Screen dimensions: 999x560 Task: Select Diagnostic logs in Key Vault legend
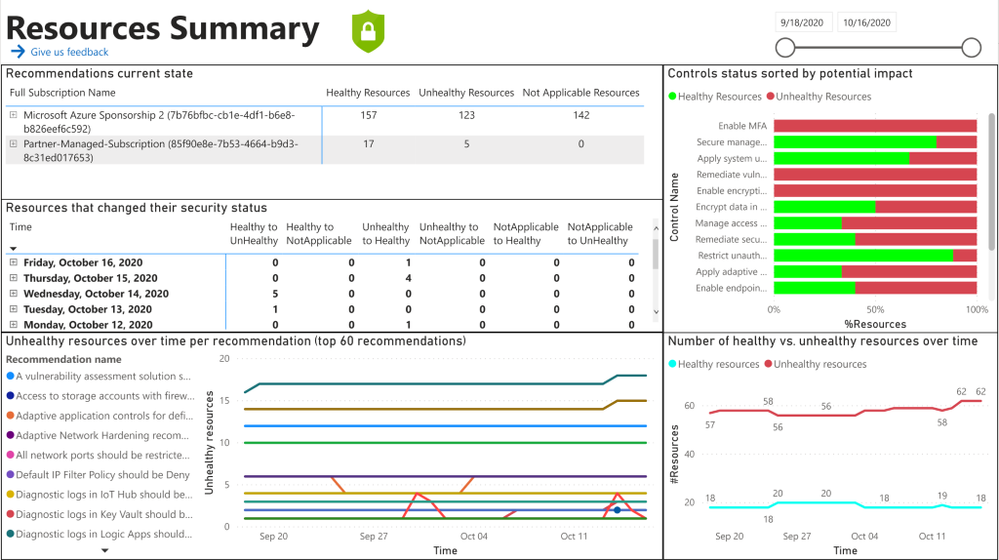tap(99, 514)
